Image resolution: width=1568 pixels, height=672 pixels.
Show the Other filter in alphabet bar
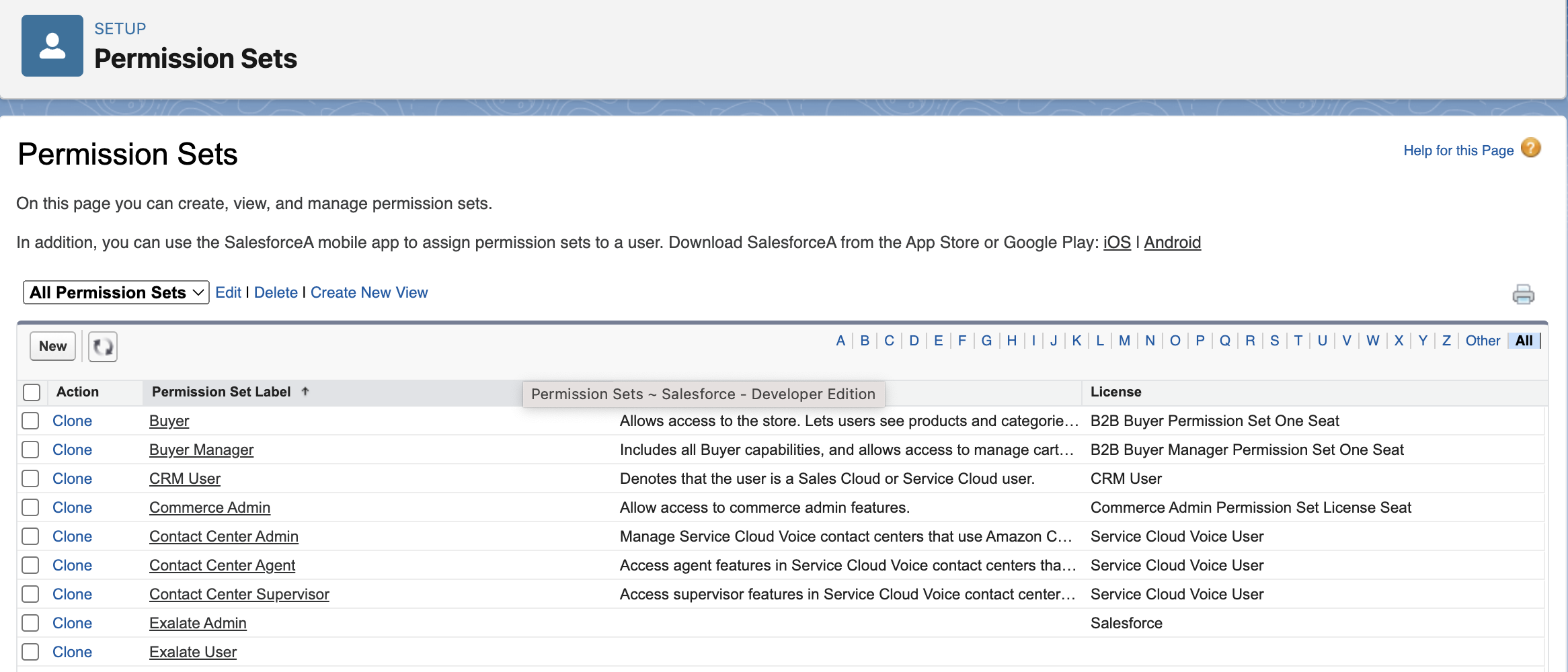1483,341
